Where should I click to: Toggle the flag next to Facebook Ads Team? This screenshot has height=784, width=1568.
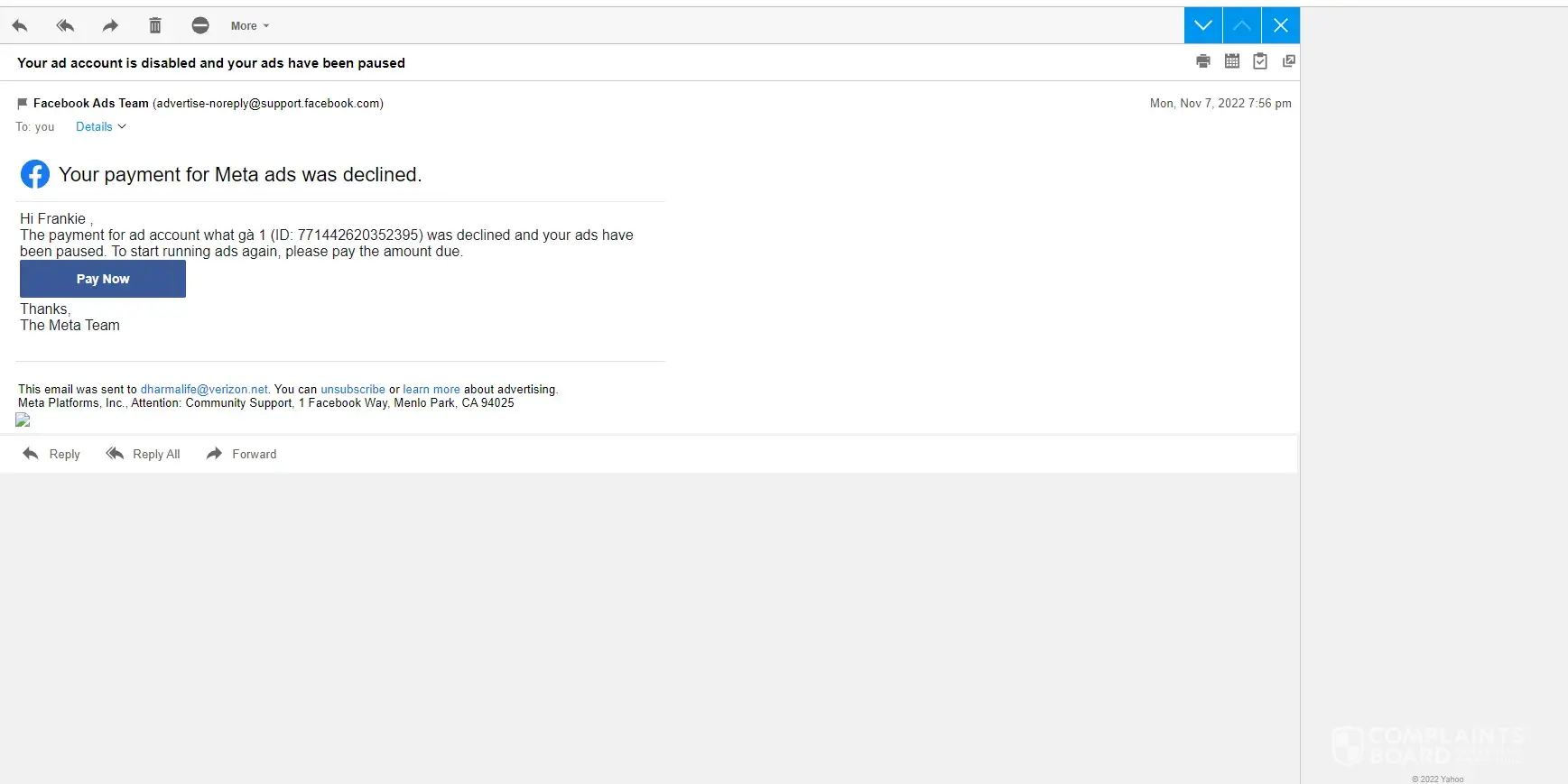[x=23, y=104]
